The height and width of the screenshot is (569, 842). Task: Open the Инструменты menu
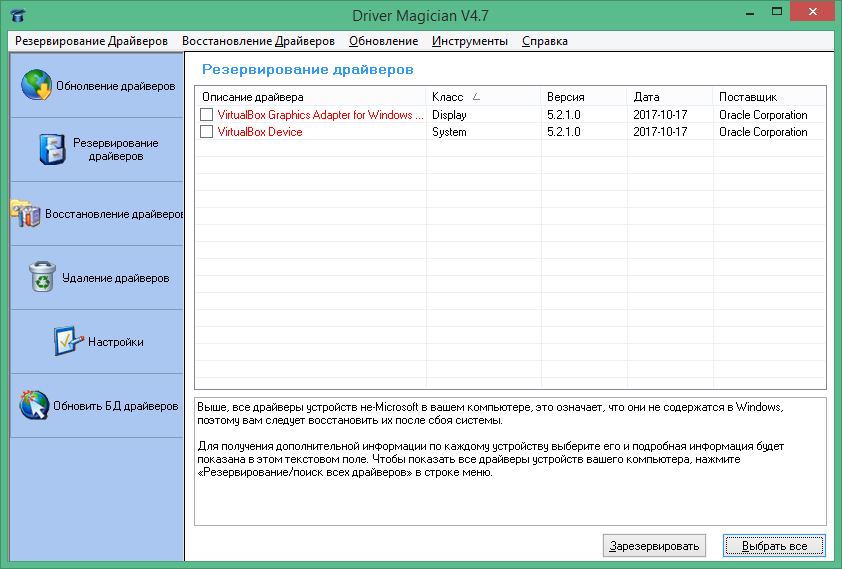[x=470, y=41]
